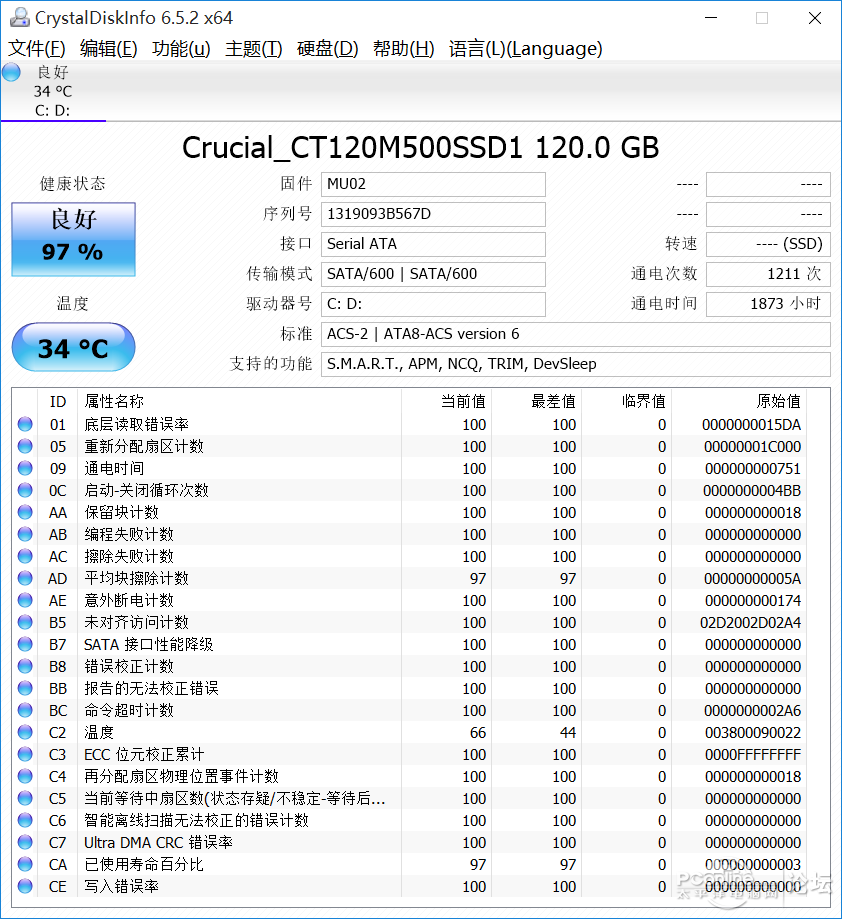Click status orb for attribute BB 报告的无法校正错误
Image resolution: width=842 pixels, height=919 pixels.
(25, 688)
